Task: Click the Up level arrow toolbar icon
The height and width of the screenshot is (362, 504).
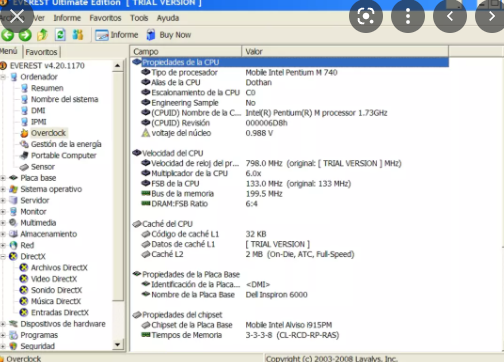Action: click(x=42, y=35)
